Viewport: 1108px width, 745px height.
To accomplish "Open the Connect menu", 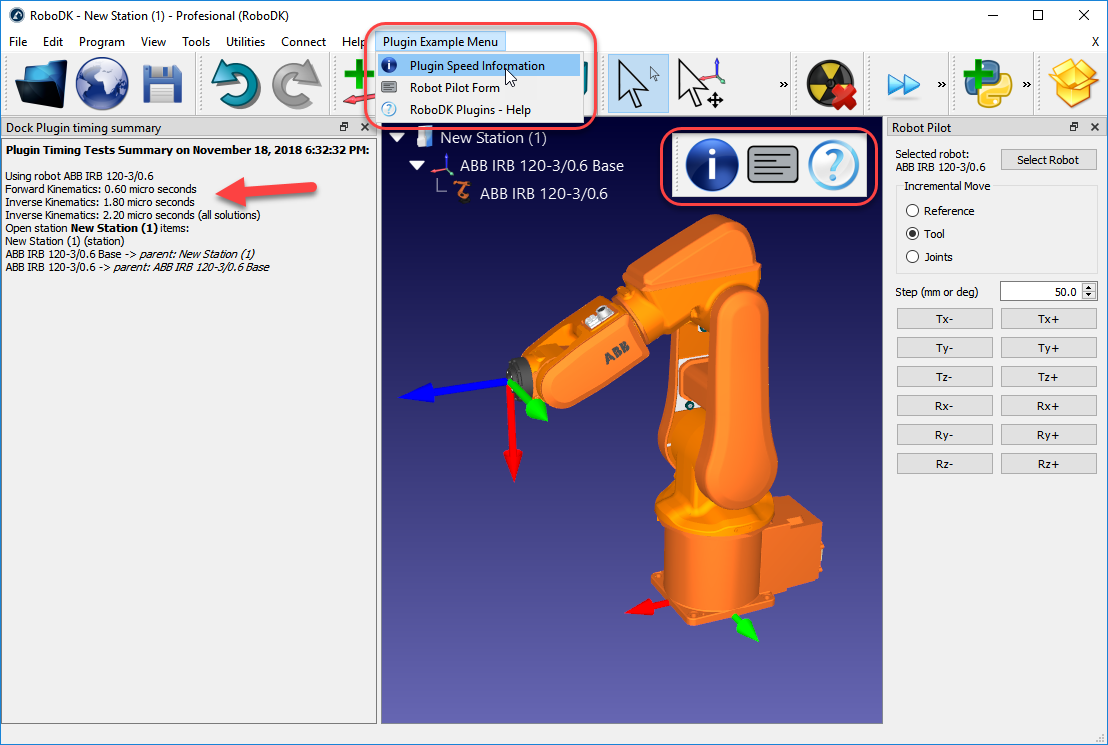I will click(303, 42).
